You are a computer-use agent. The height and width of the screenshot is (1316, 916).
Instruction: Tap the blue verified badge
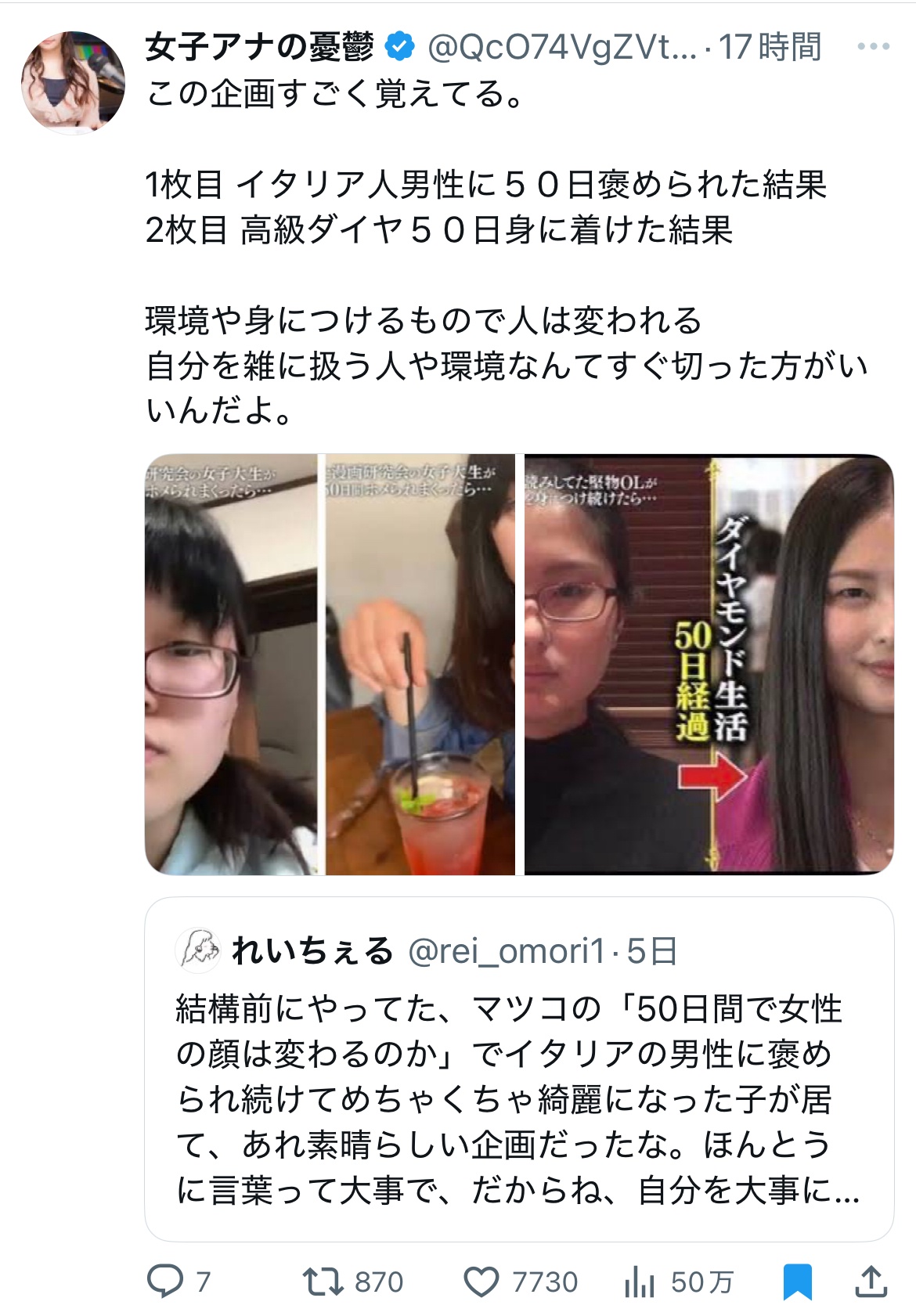pyautogui.click(x=401, y=47)
